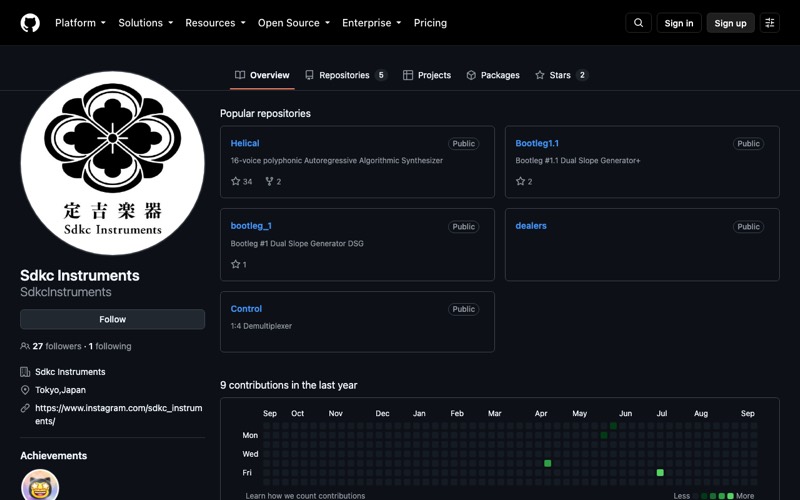Expand the Platform dropdown menu
The width and height of the screenshot is (800, 500).
(81, 23)
